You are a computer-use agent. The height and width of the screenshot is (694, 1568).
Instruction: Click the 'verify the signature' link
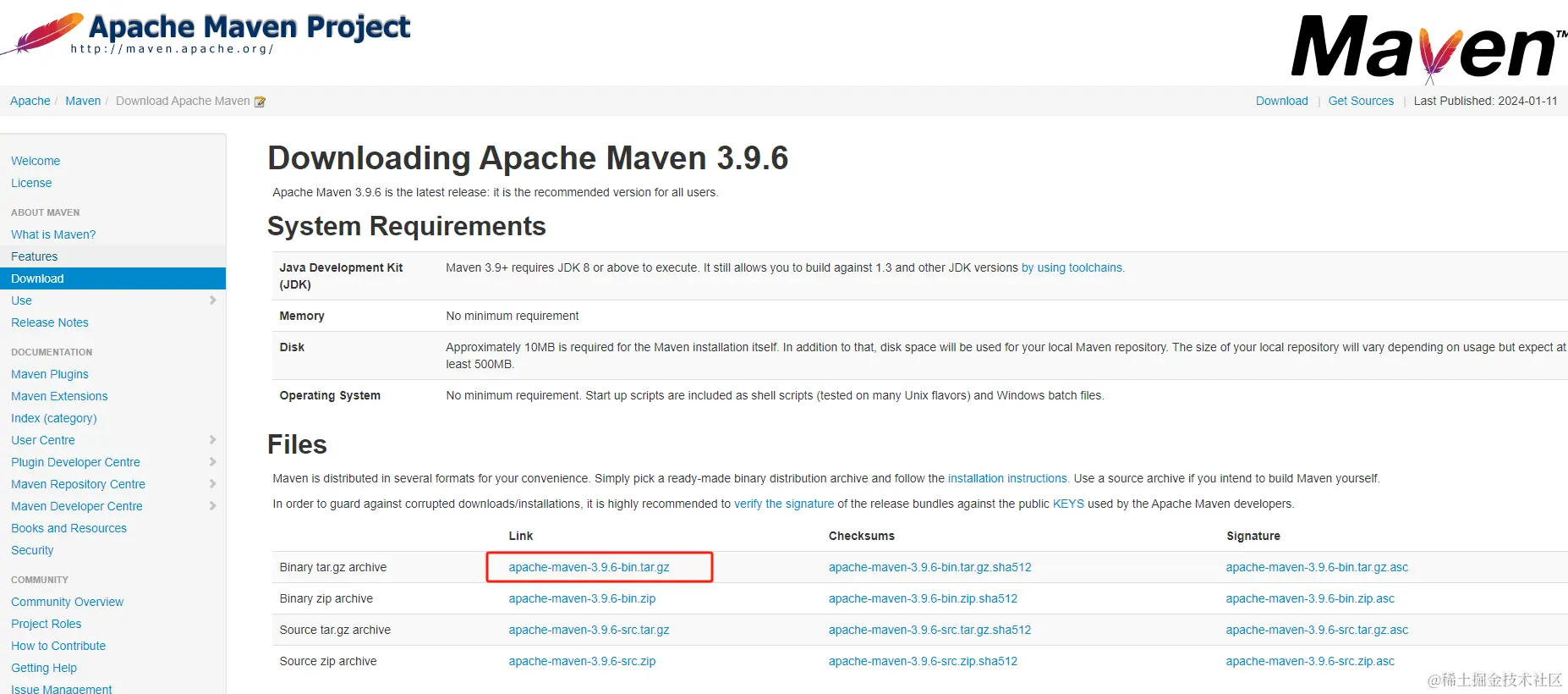pyautogui.click(x=784, y=504)
